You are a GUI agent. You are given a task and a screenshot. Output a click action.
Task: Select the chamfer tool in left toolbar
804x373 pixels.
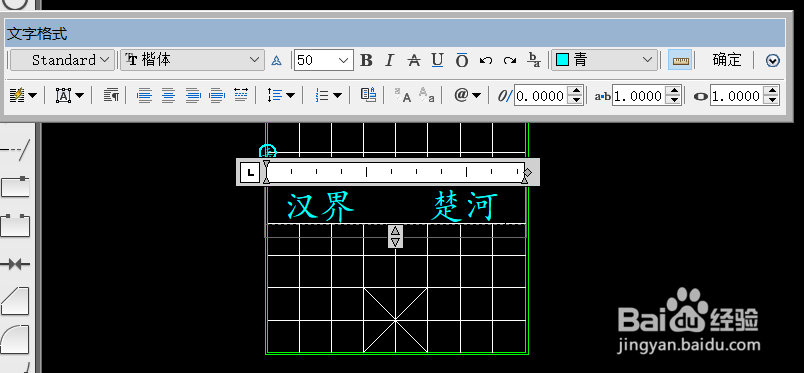click(15, 301)
